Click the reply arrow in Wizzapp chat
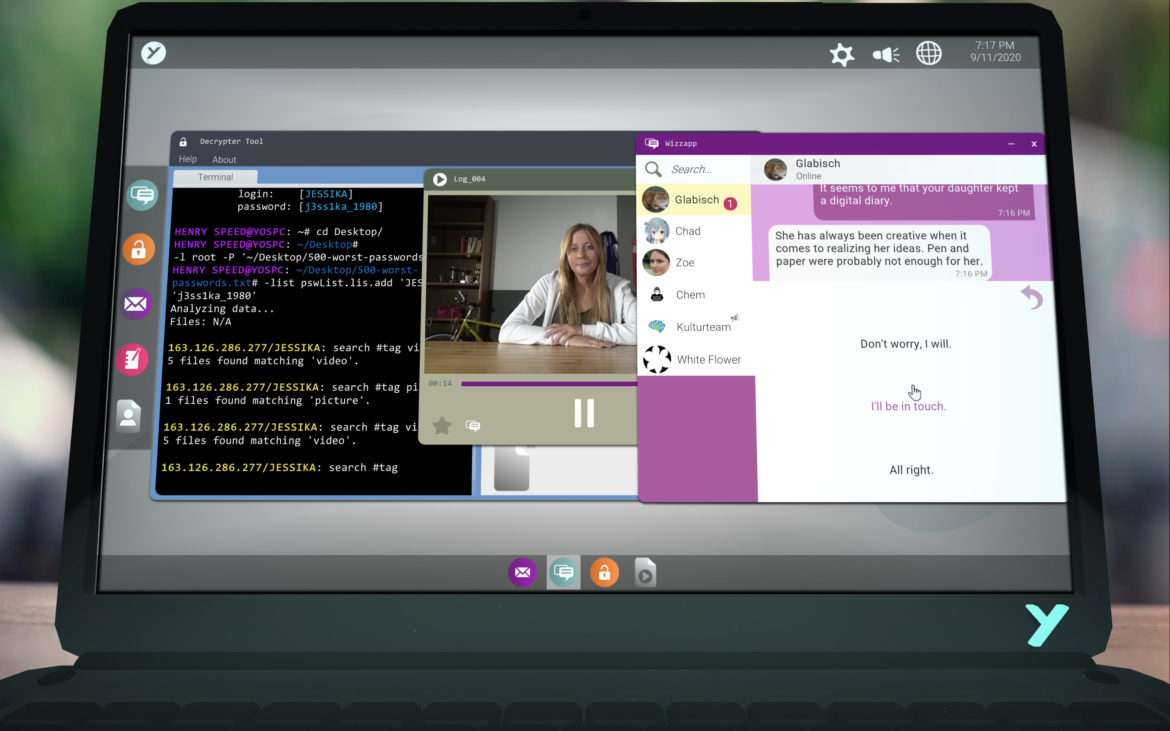This screenshot has height=731, width=1170. pyautogui.click(x=1031, y=297)
